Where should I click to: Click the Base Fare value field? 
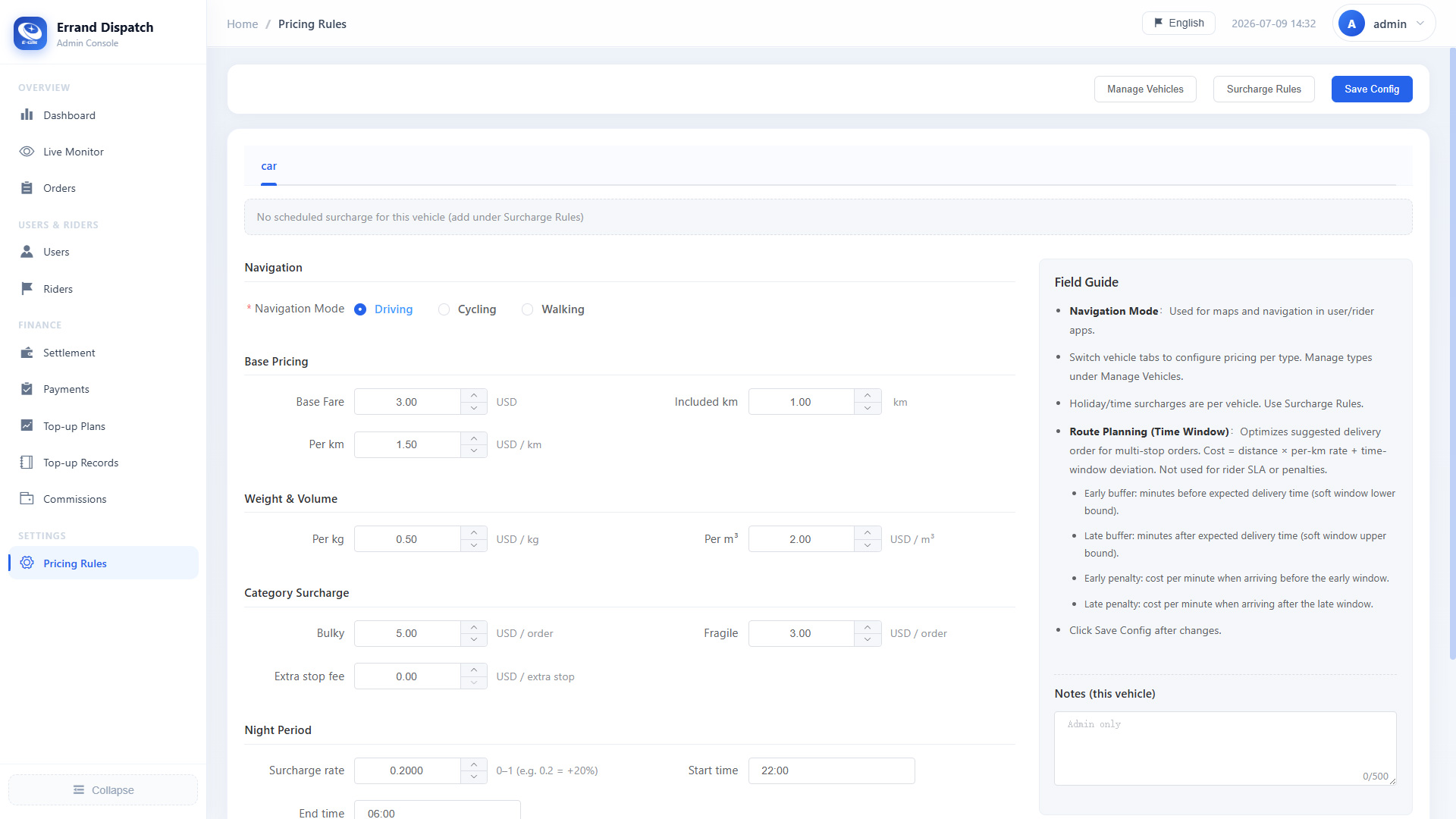coord(407,402)
